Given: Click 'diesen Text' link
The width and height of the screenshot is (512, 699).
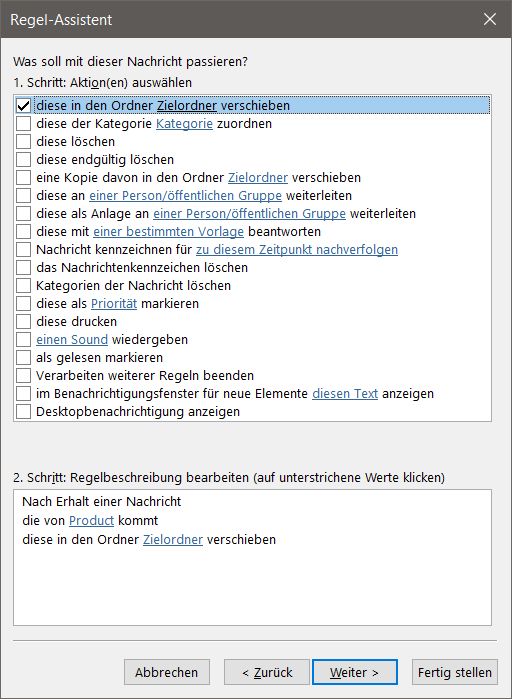Looking at the screenshot, I should coord(345,394).
